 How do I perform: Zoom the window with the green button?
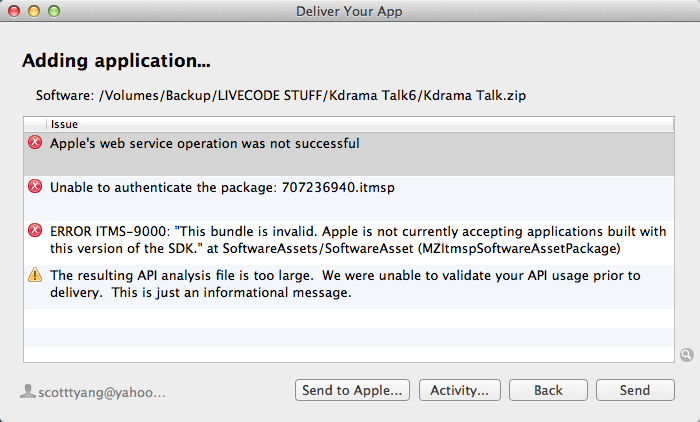tap(53, 10)
